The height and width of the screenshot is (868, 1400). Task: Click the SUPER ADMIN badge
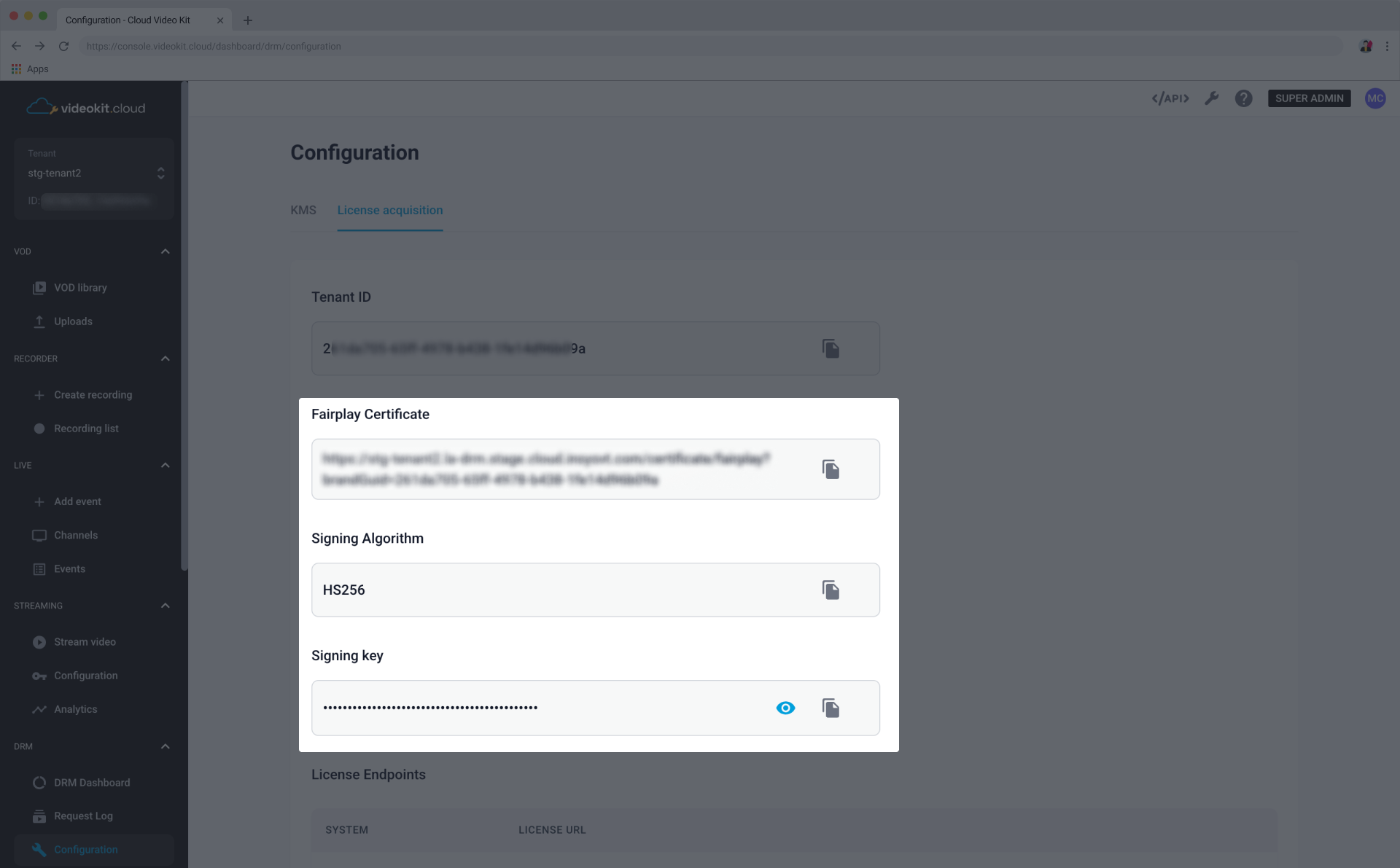[1309, 98]
